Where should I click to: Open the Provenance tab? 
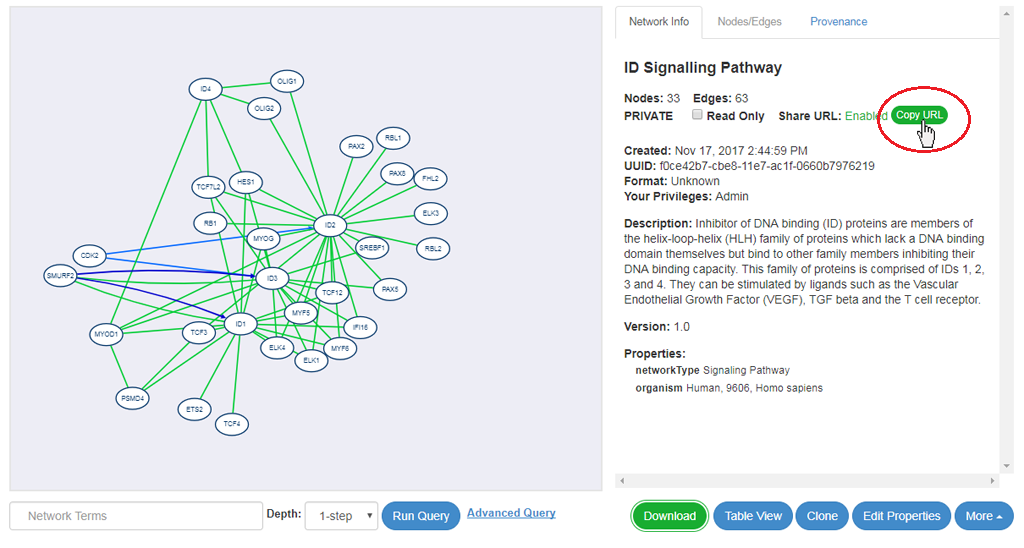pos(839,22)
